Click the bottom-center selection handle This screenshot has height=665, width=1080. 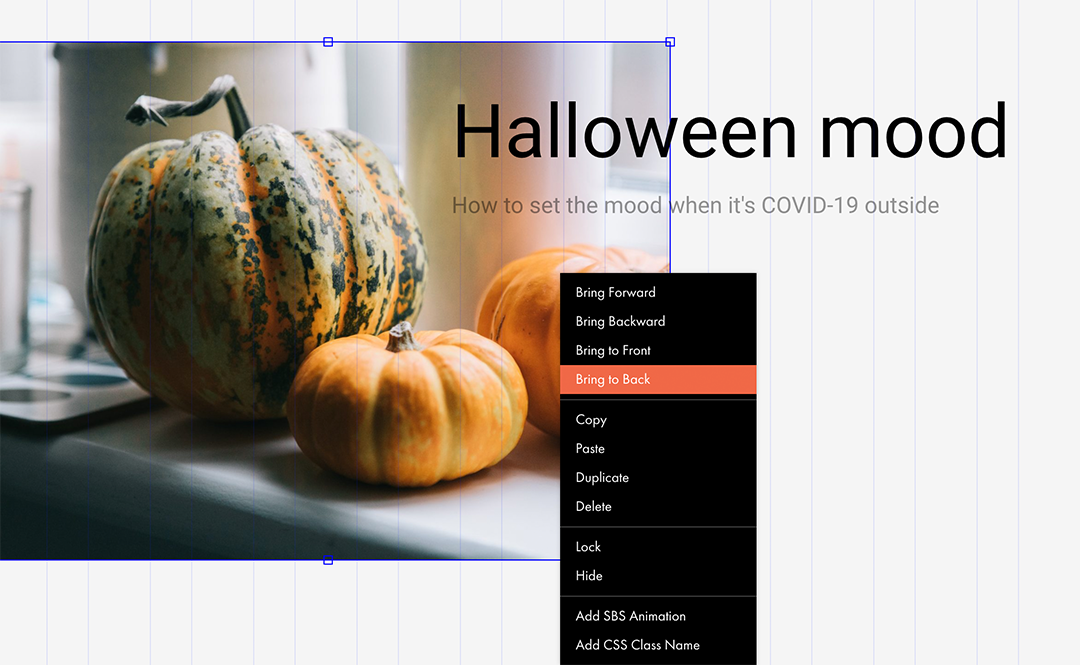328,560
